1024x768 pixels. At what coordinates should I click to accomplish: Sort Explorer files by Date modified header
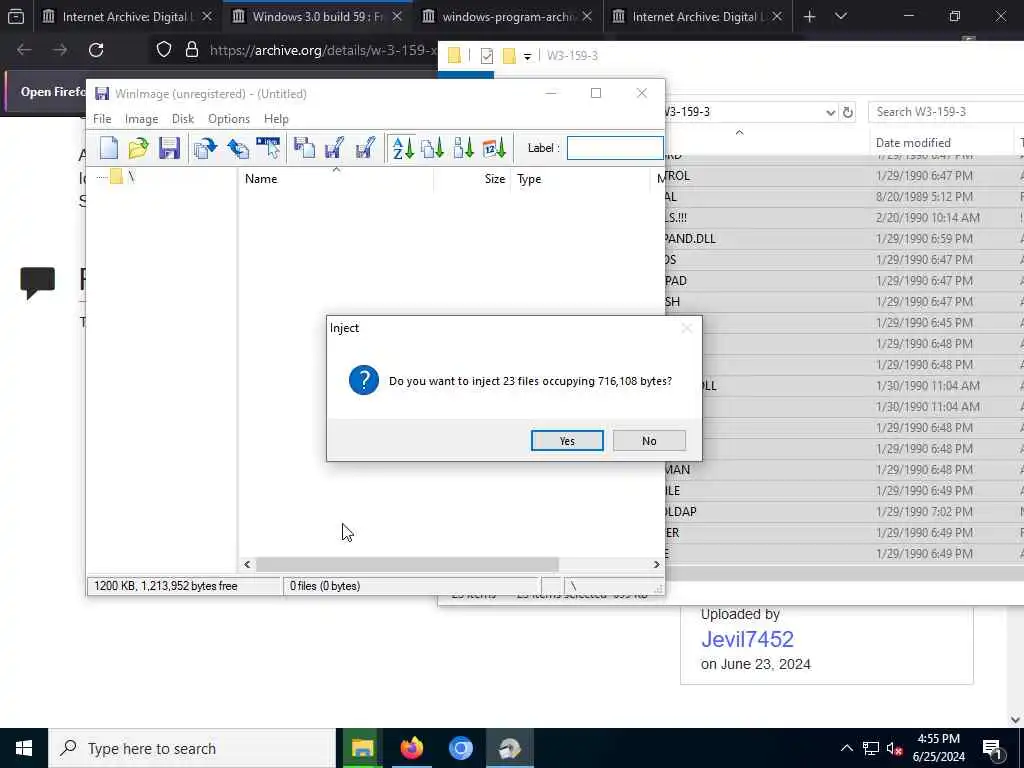[x=913, y=142]
